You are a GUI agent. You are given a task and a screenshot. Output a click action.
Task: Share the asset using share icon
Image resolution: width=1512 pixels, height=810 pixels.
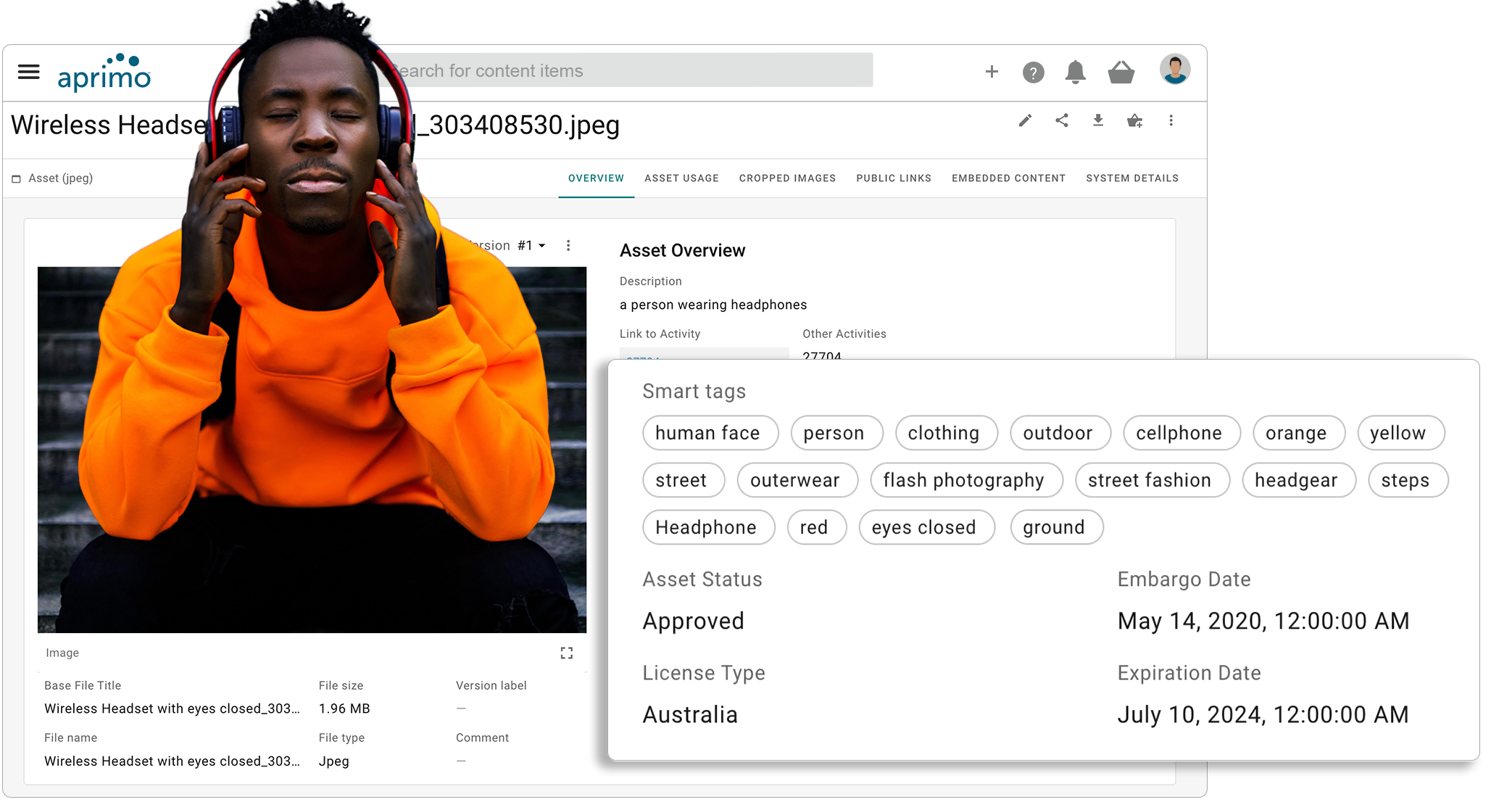pyautogui.click(x=1062, y=121)
